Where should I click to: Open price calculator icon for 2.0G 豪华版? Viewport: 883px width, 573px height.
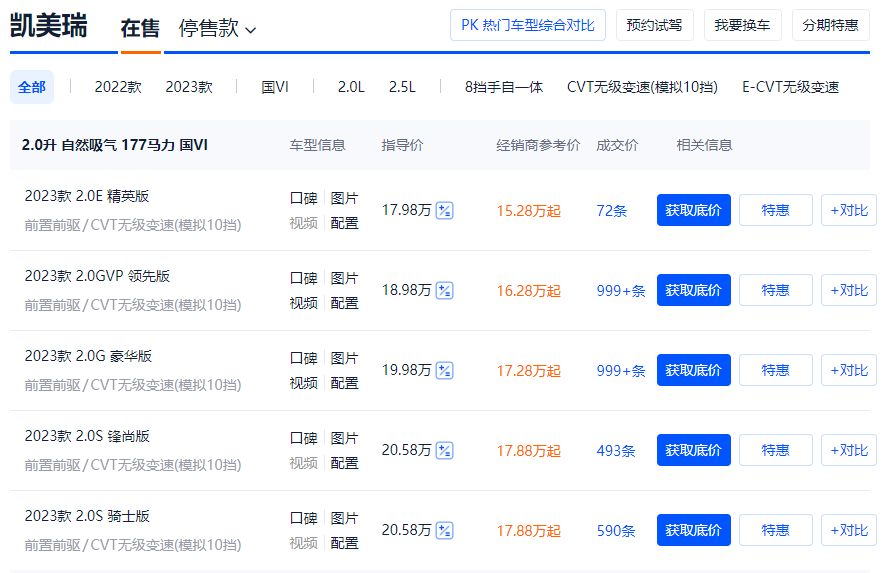pos(444,370)
